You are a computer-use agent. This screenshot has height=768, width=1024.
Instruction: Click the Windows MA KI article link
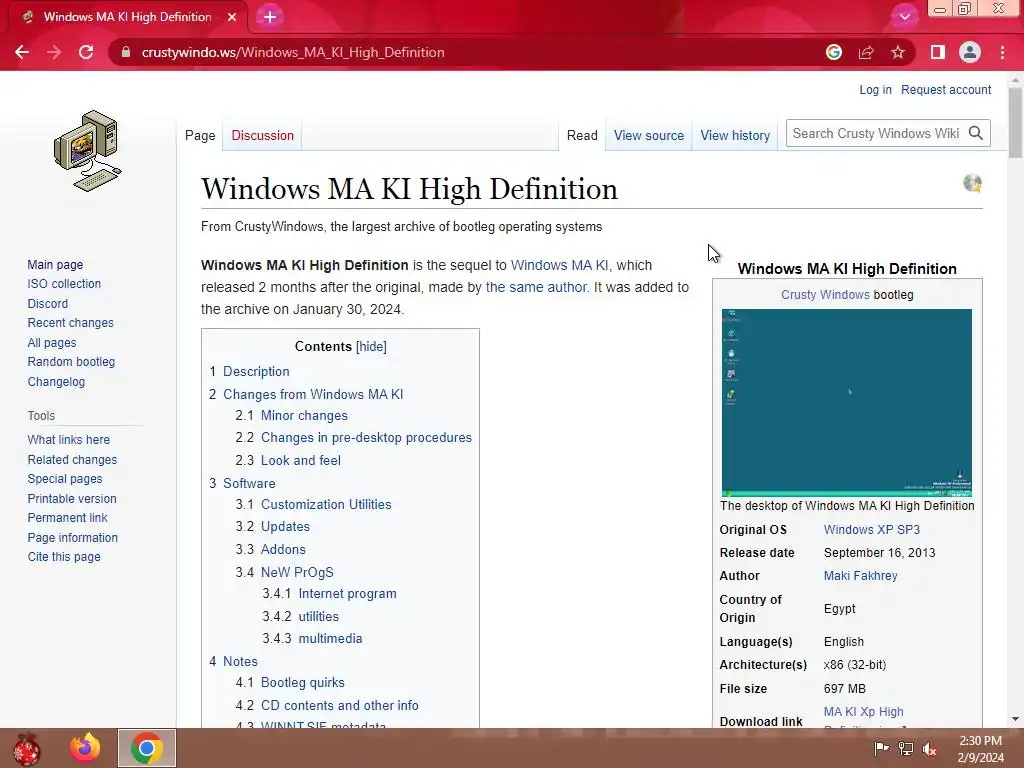(x=559, y=265)
